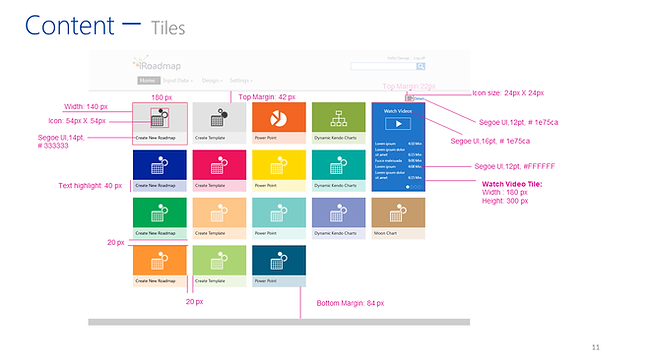The image size is (649, 362).
Task: Open the brown Moon Chart tile icon
Action: click(398, 213)
